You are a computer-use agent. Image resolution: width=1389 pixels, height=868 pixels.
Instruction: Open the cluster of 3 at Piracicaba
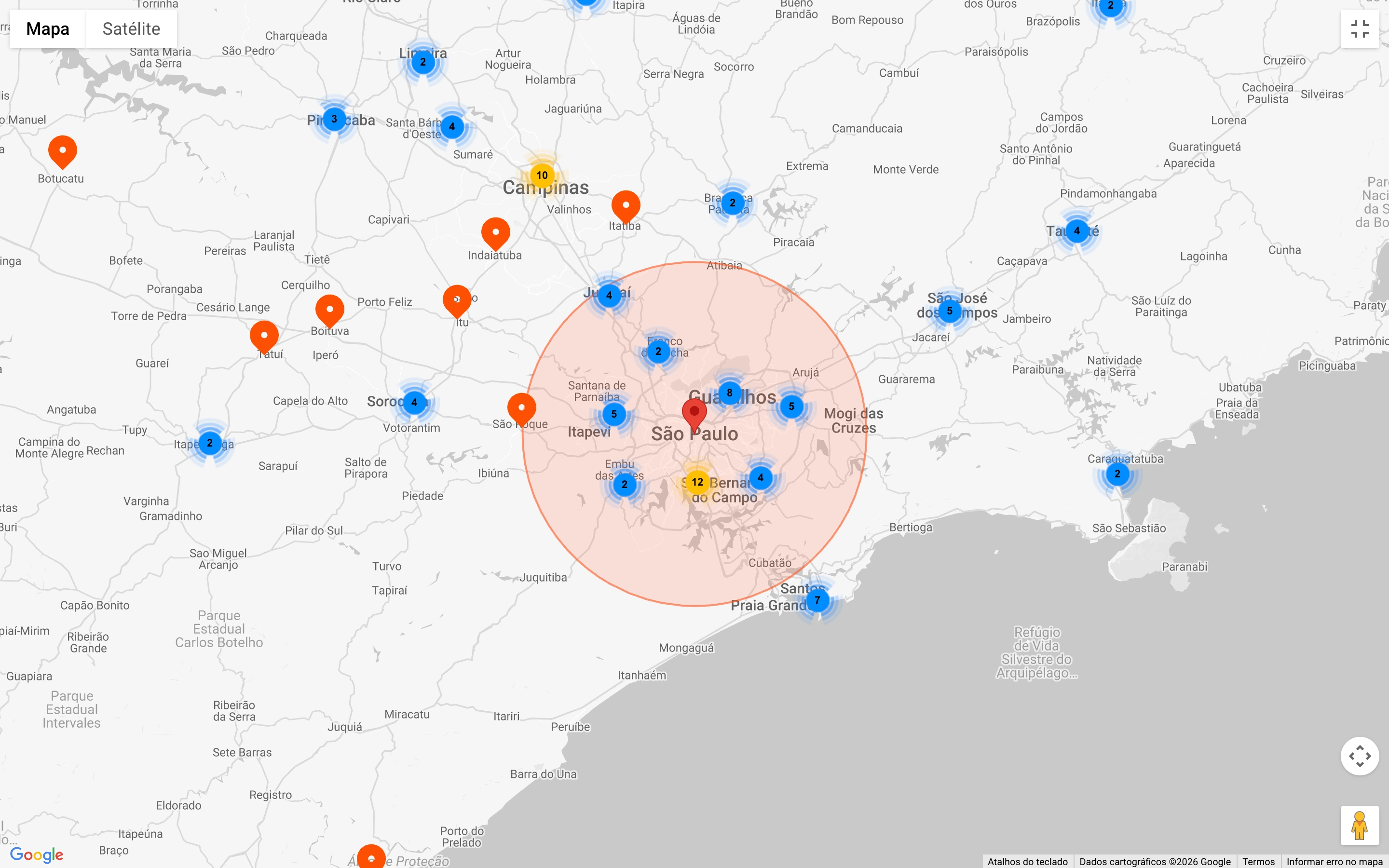pos(334,120)
